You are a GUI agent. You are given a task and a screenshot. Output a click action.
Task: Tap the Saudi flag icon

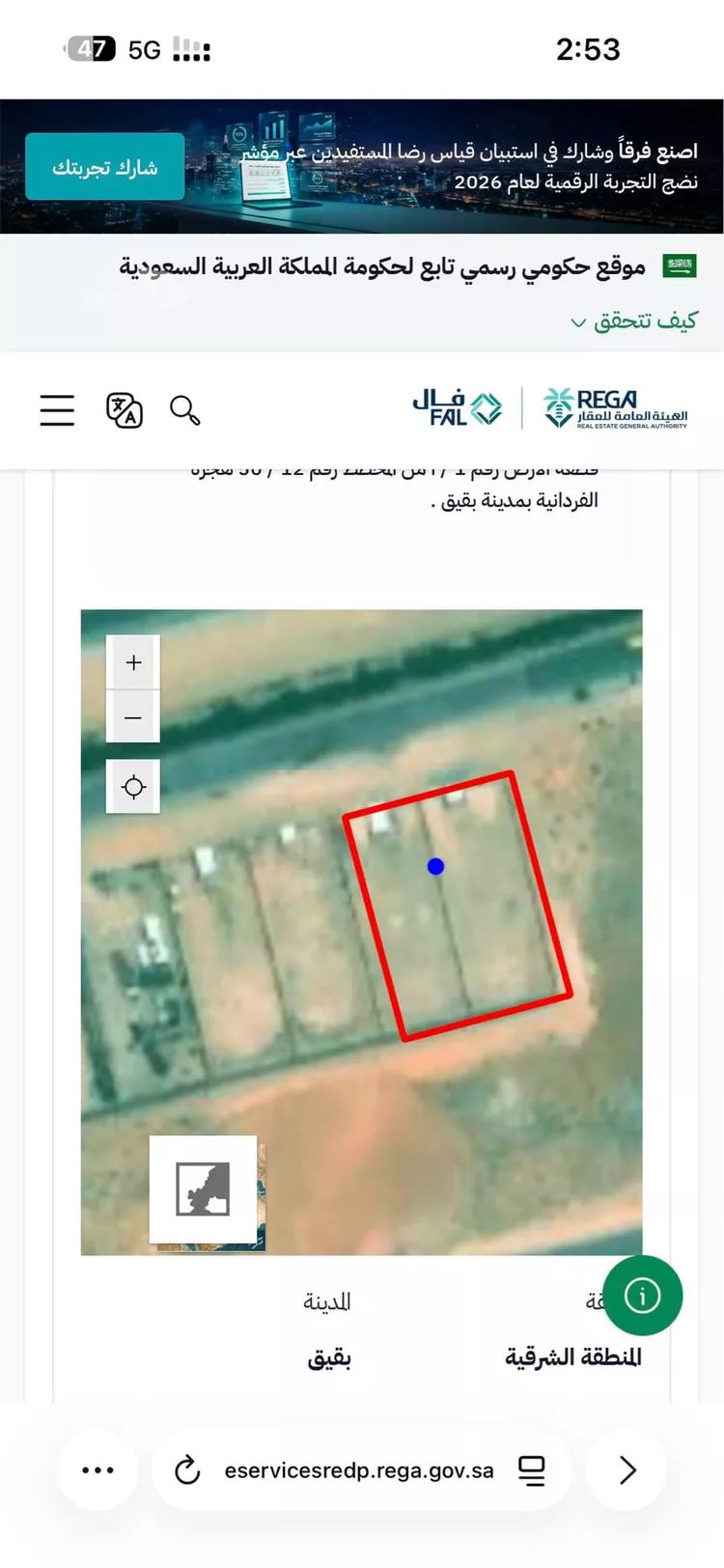(x=680, y=266)
